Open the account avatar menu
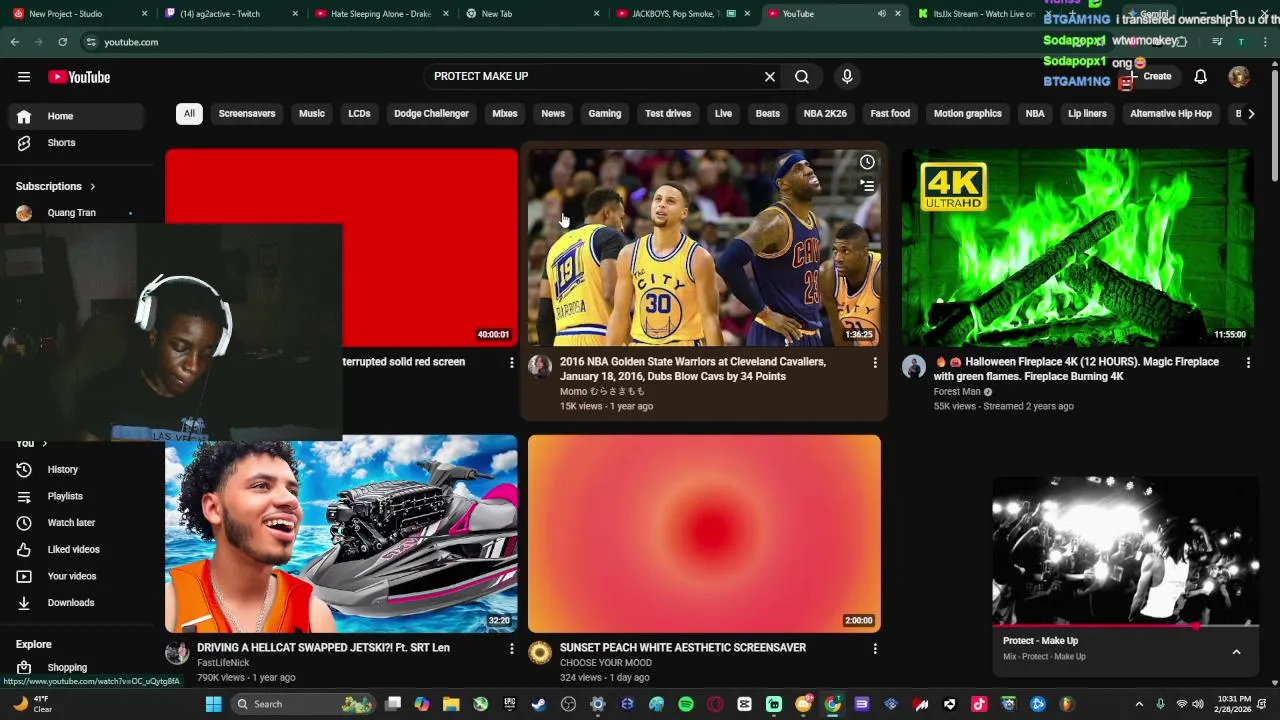Screen dimensions: 1280x720 click(1239, 76)
